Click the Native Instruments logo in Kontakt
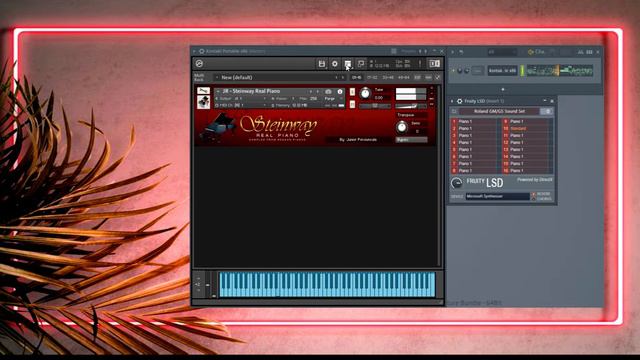 (199, 63)
